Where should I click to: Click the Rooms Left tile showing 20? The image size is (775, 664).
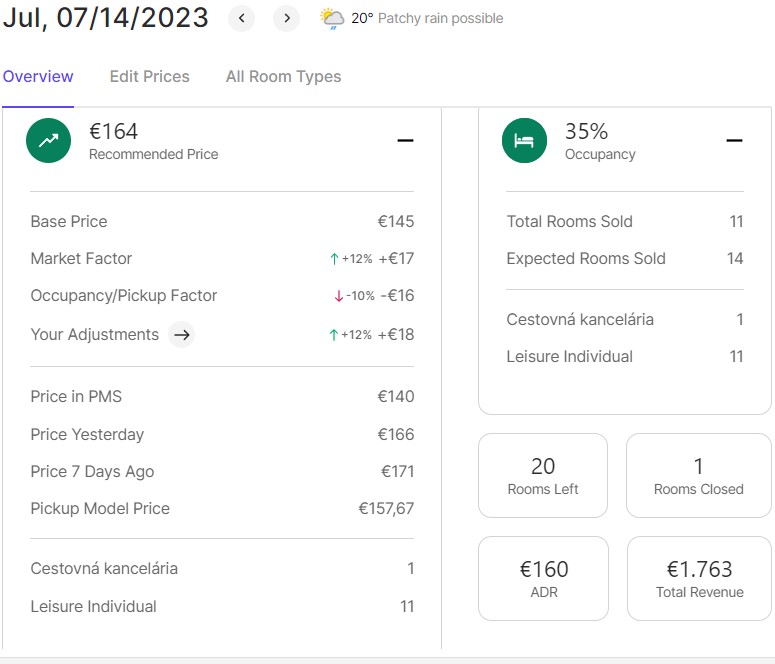[543, 476]
